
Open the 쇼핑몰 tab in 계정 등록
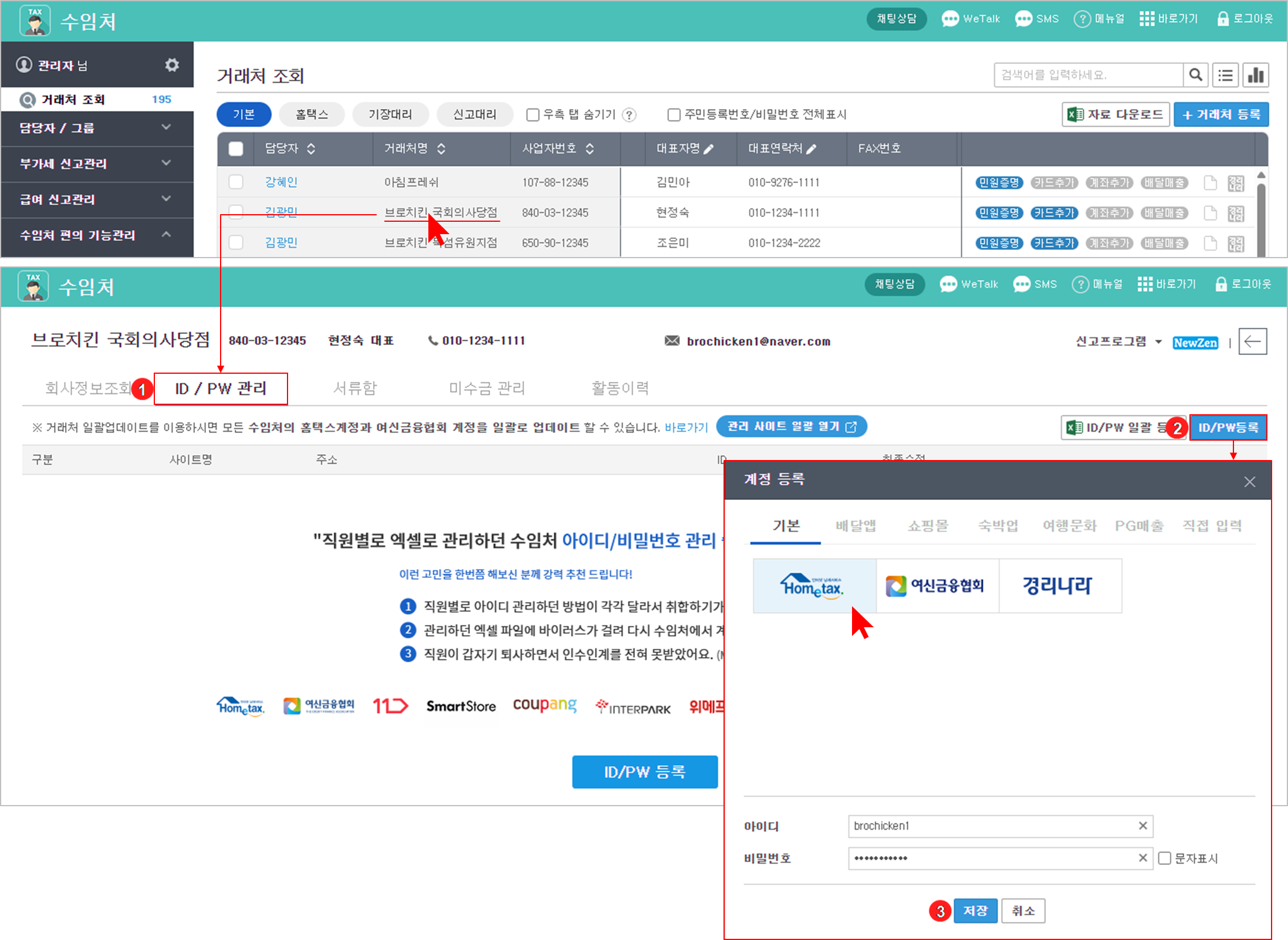pos(927,526)
